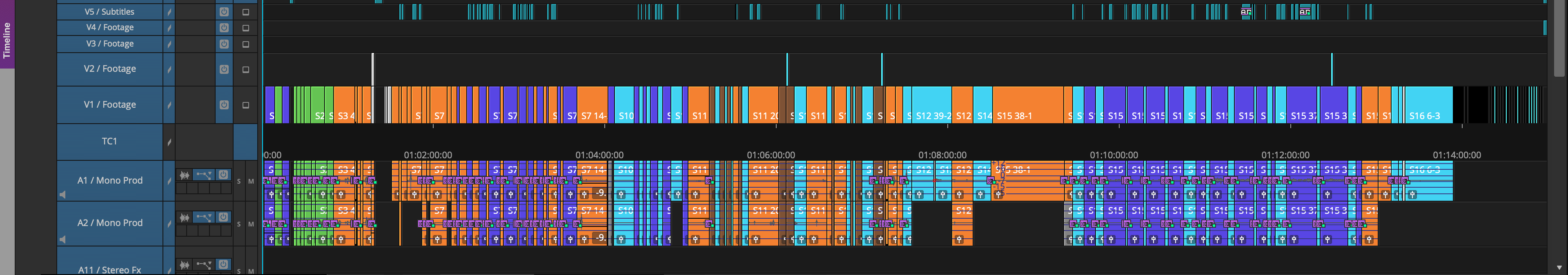
Task: Select the V3 / Footage track header
Action: 109,44
